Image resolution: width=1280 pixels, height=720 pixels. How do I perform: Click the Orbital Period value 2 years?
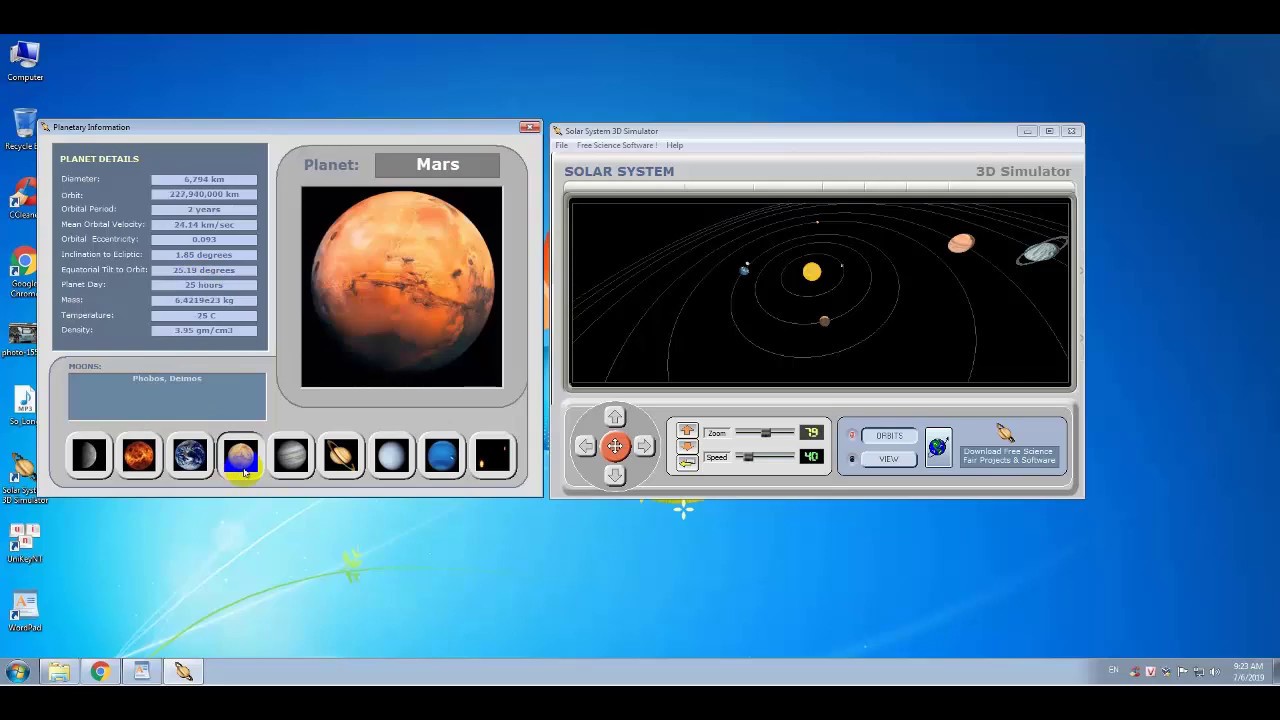click(x=204, y=210)
